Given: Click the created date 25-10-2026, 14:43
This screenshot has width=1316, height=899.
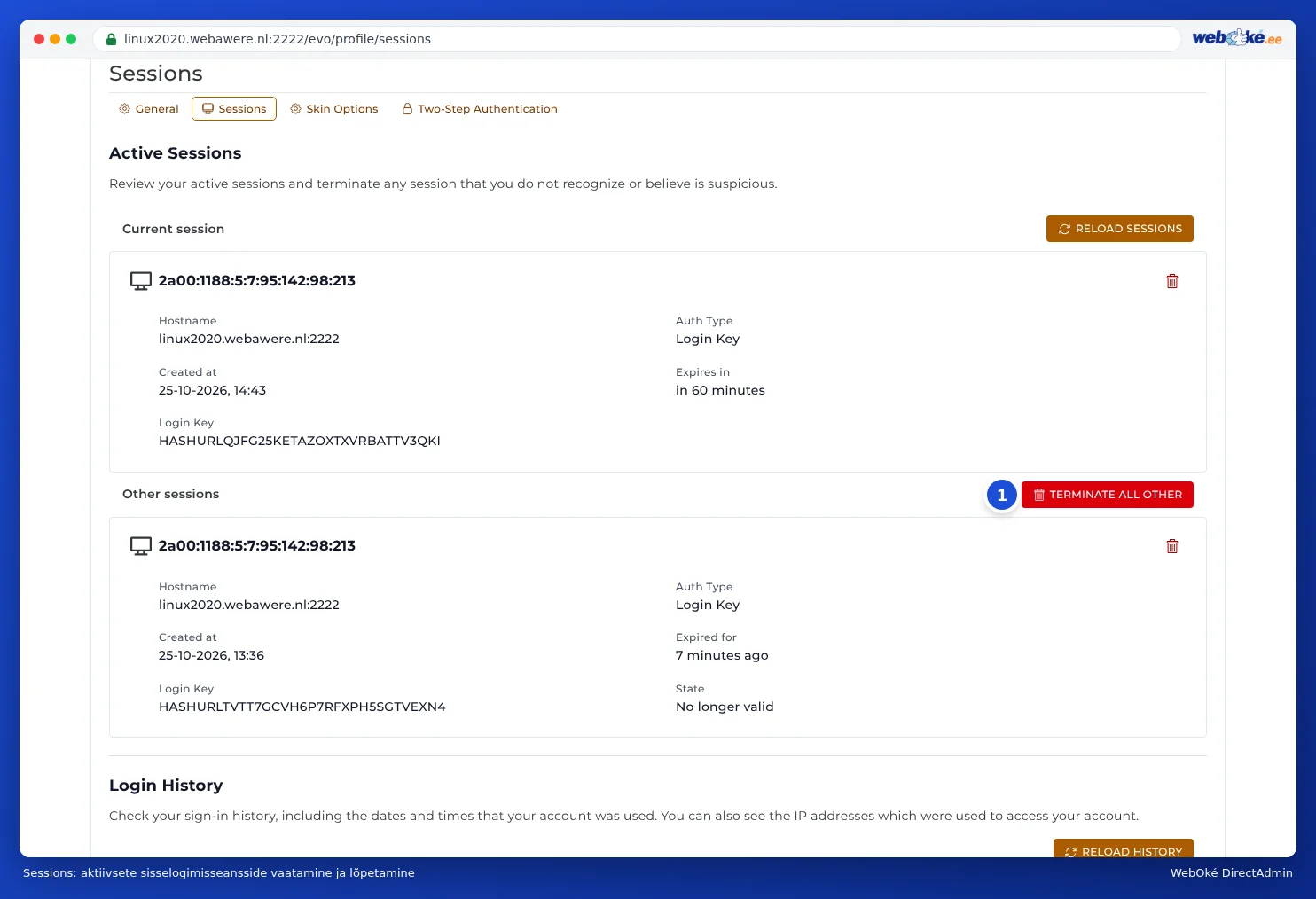Looking at the screenshot, I should coord(212,390).
